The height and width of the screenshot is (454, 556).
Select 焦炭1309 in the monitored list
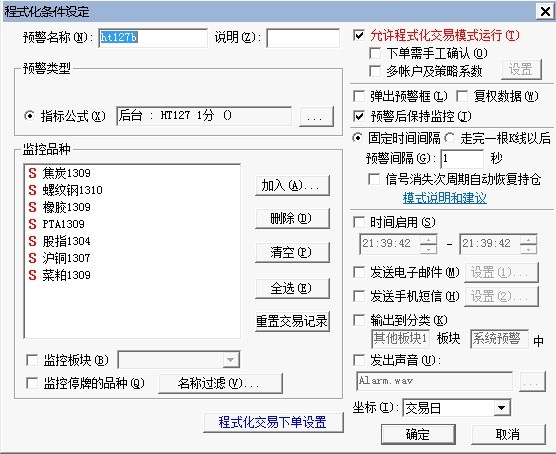[66, 173]
